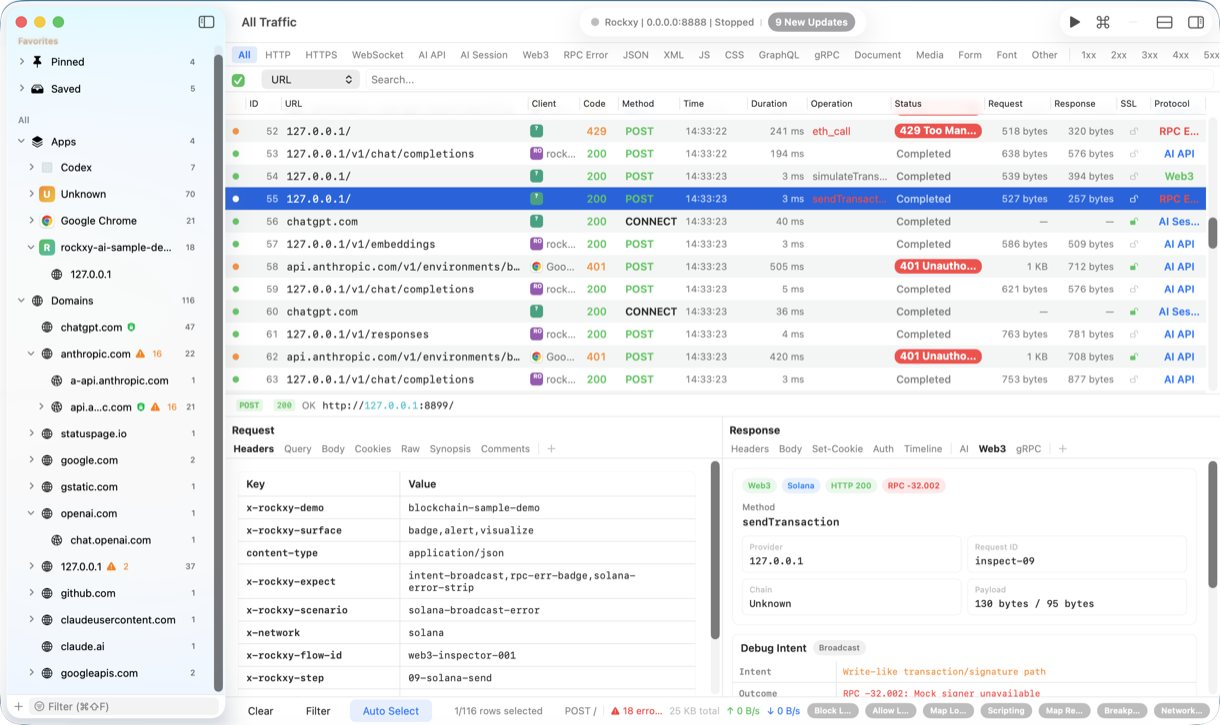Expand the Pinned group
The image size is (1220, 725).
22,62
